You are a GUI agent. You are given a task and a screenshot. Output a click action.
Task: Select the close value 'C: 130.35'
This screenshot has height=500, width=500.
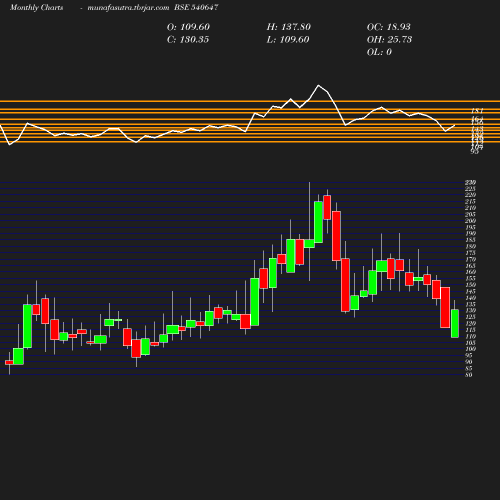point(188,40)
